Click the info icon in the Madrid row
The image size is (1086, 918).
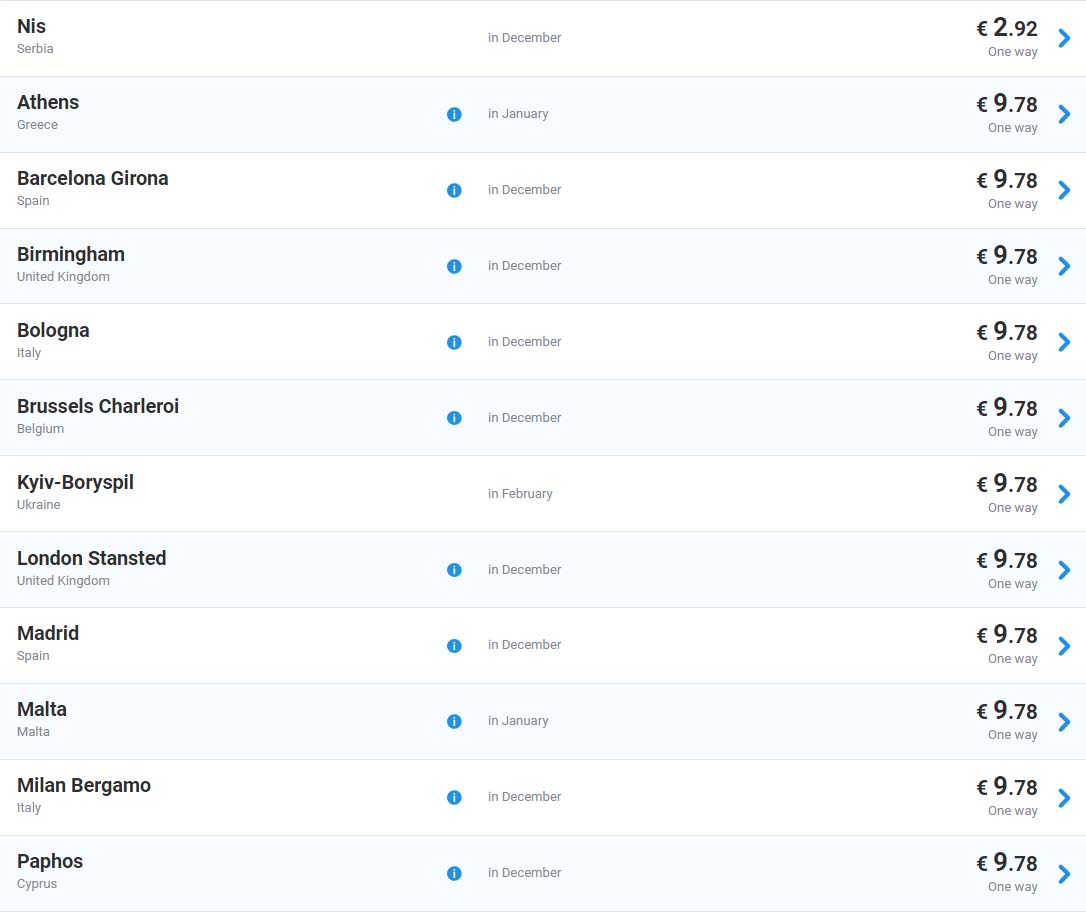click(454, 646)
